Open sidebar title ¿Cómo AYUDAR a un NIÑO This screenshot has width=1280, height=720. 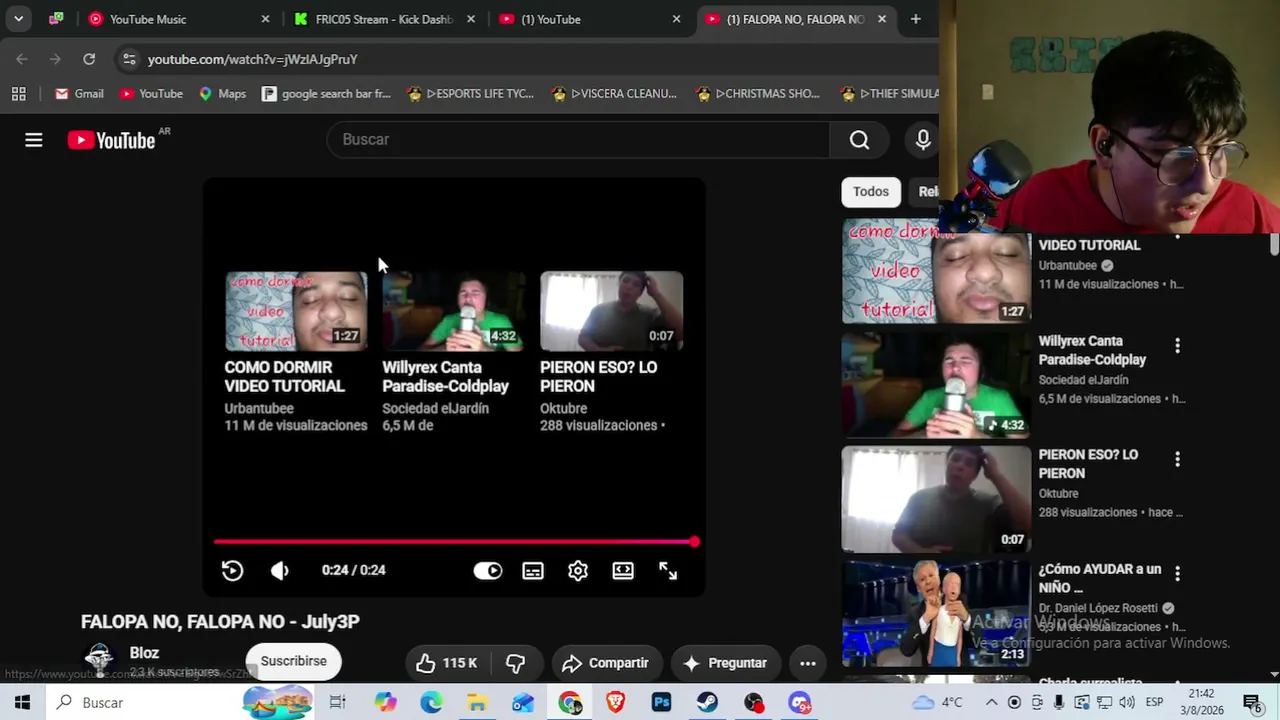(x=1100, y=578)
